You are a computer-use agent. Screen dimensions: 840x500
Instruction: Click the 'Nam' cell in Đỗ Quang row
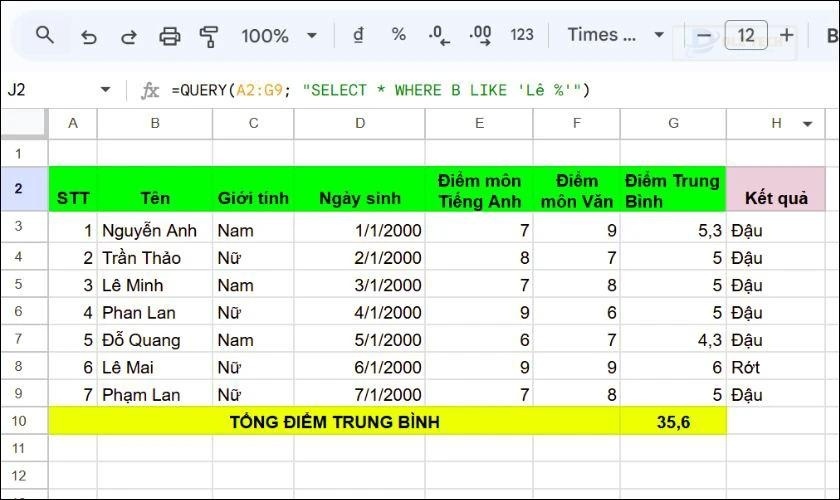click(x=253, y=340)
